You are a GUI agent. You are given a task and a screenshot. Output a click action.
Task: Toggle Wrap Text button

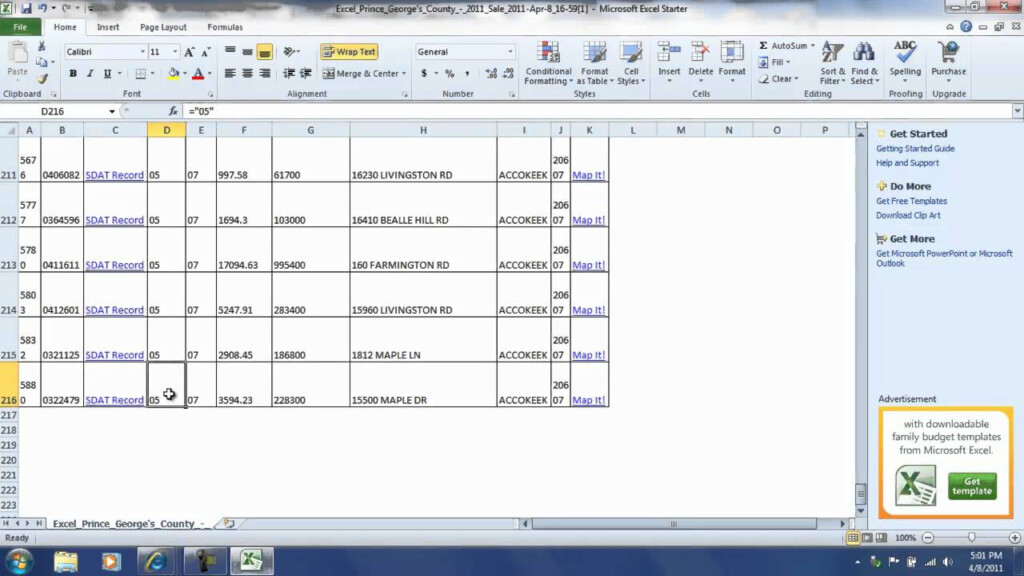(x=349, y=52)
